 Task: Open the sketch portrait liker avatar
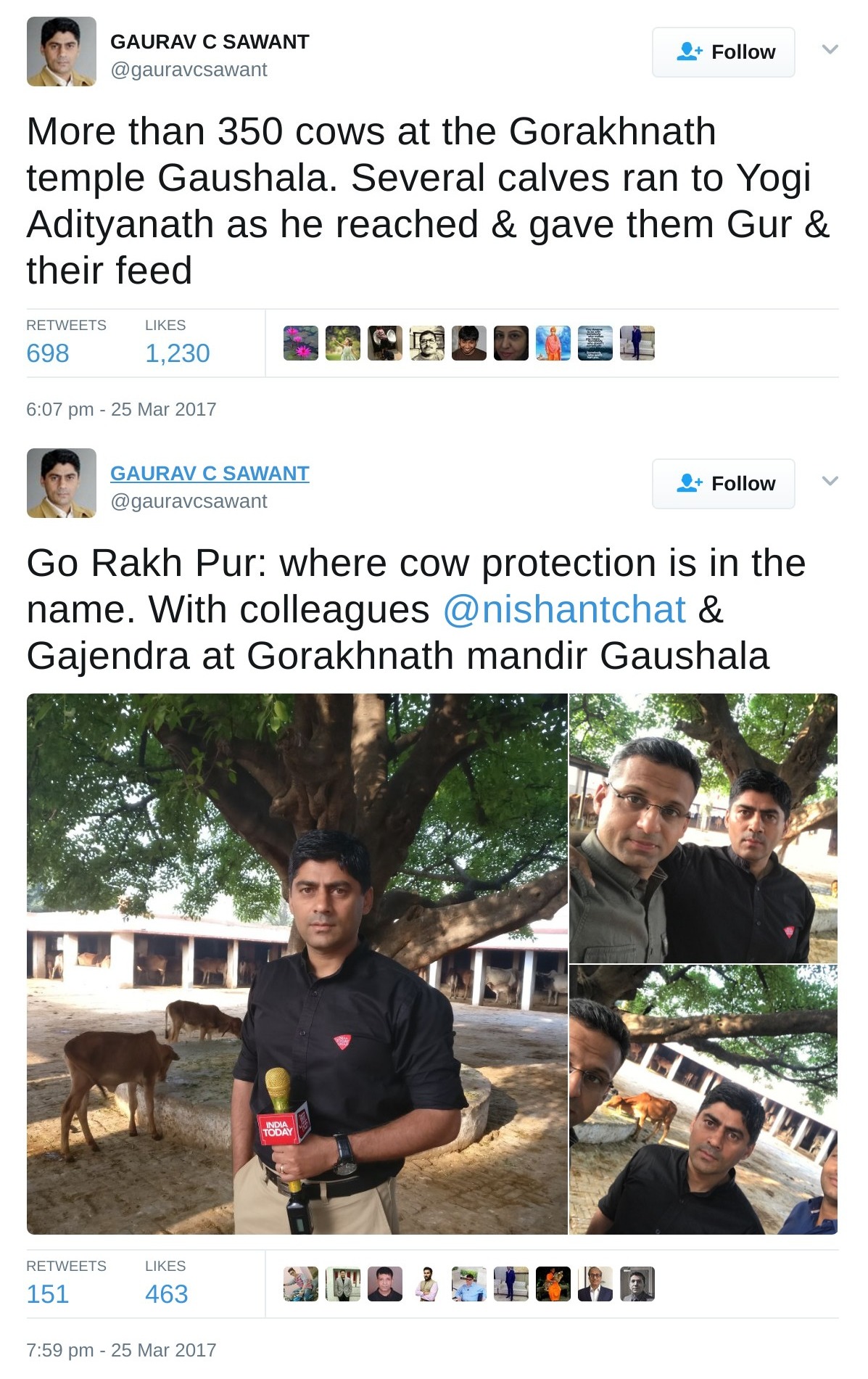click(427, 343)
